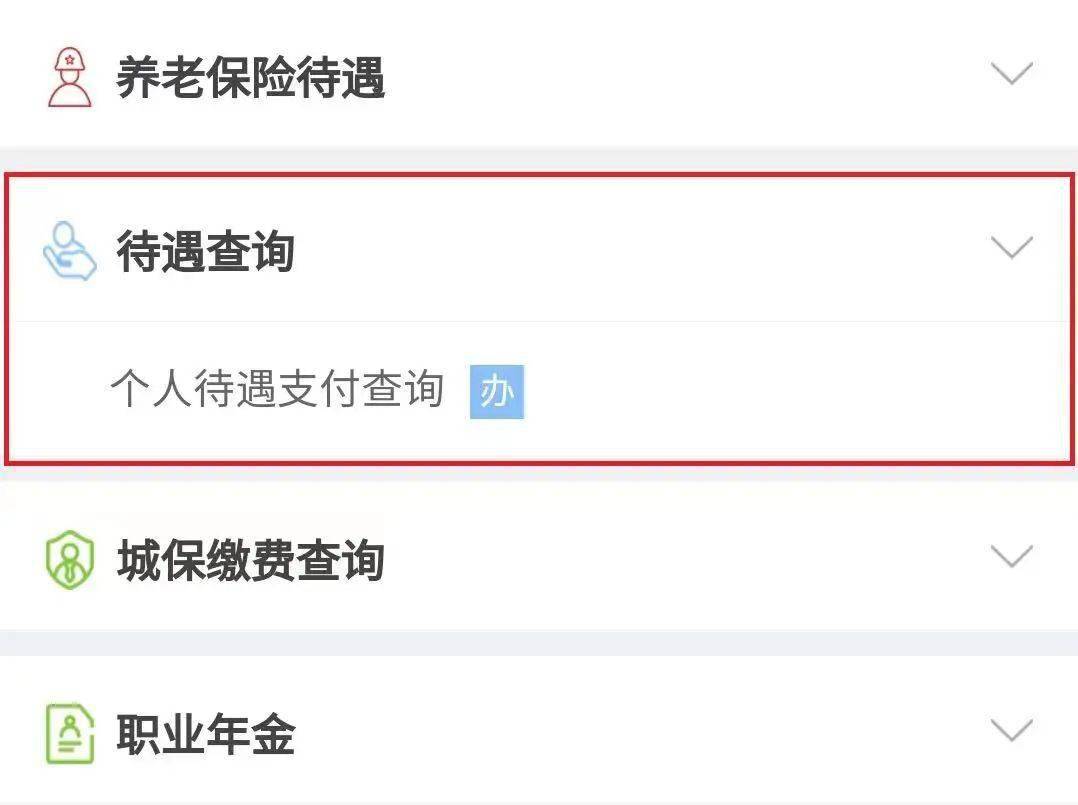This screenshot has height=805, width=1078.
Task: Open the 养老保险待遇 heading
Action: tap(250, 78)
